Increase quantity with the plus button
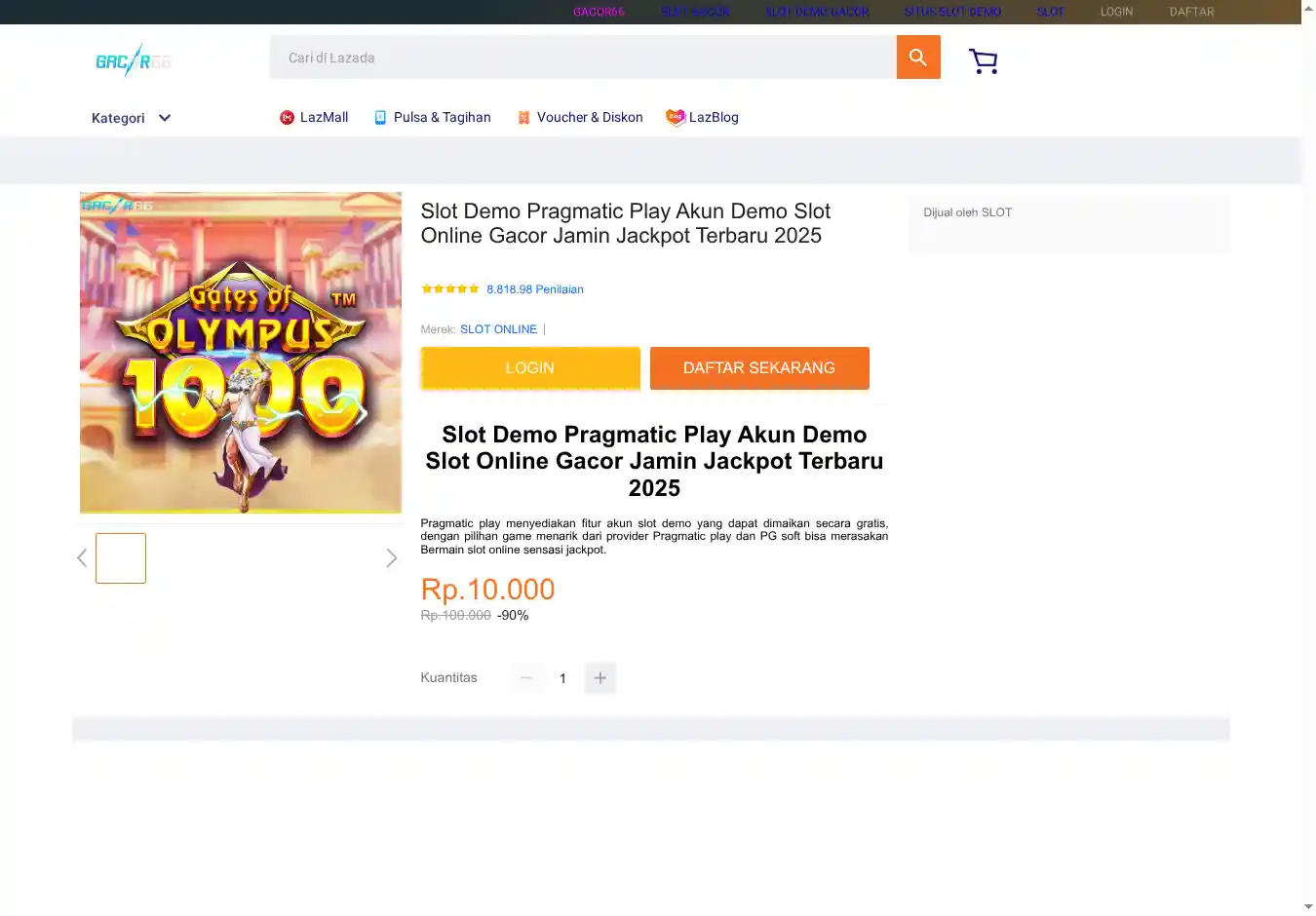The height and width of the screenshot is (916, 1316). pos(600,678)
